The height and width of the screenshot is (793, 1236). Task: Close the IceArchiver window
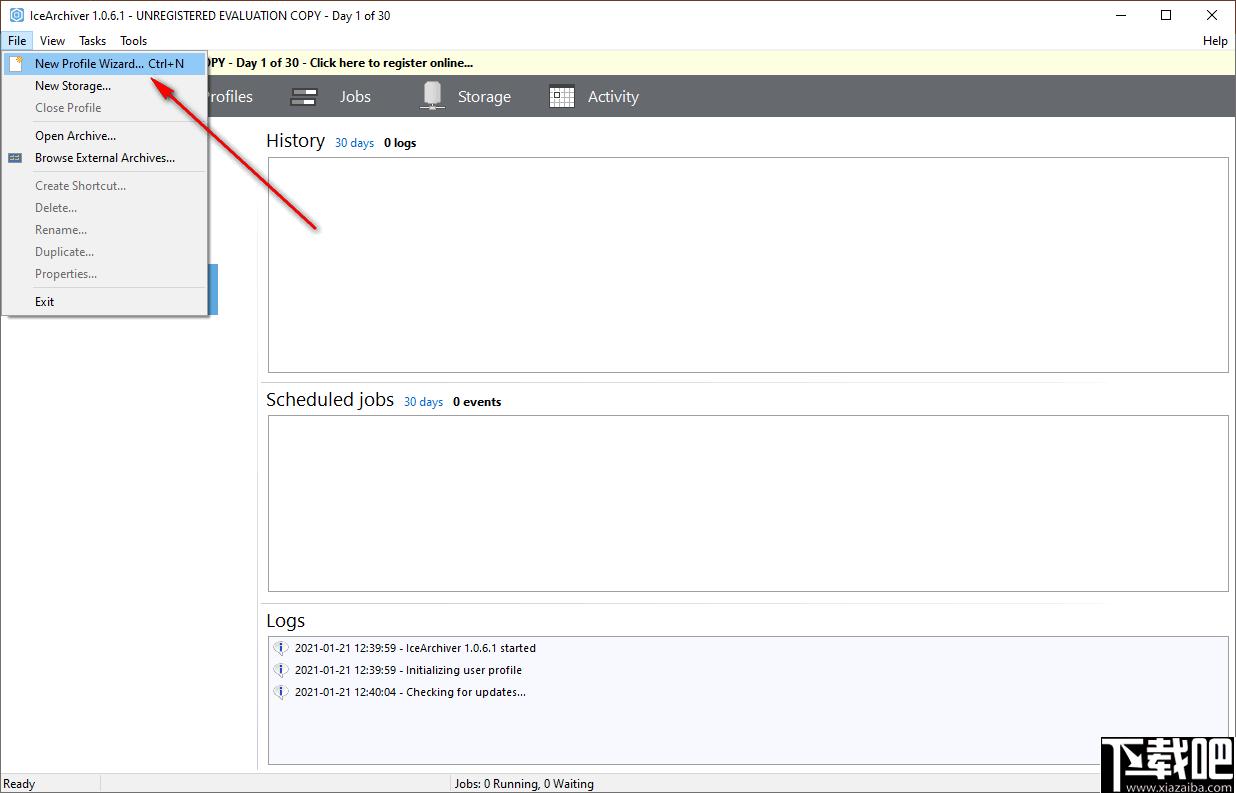coord(1212,15)
